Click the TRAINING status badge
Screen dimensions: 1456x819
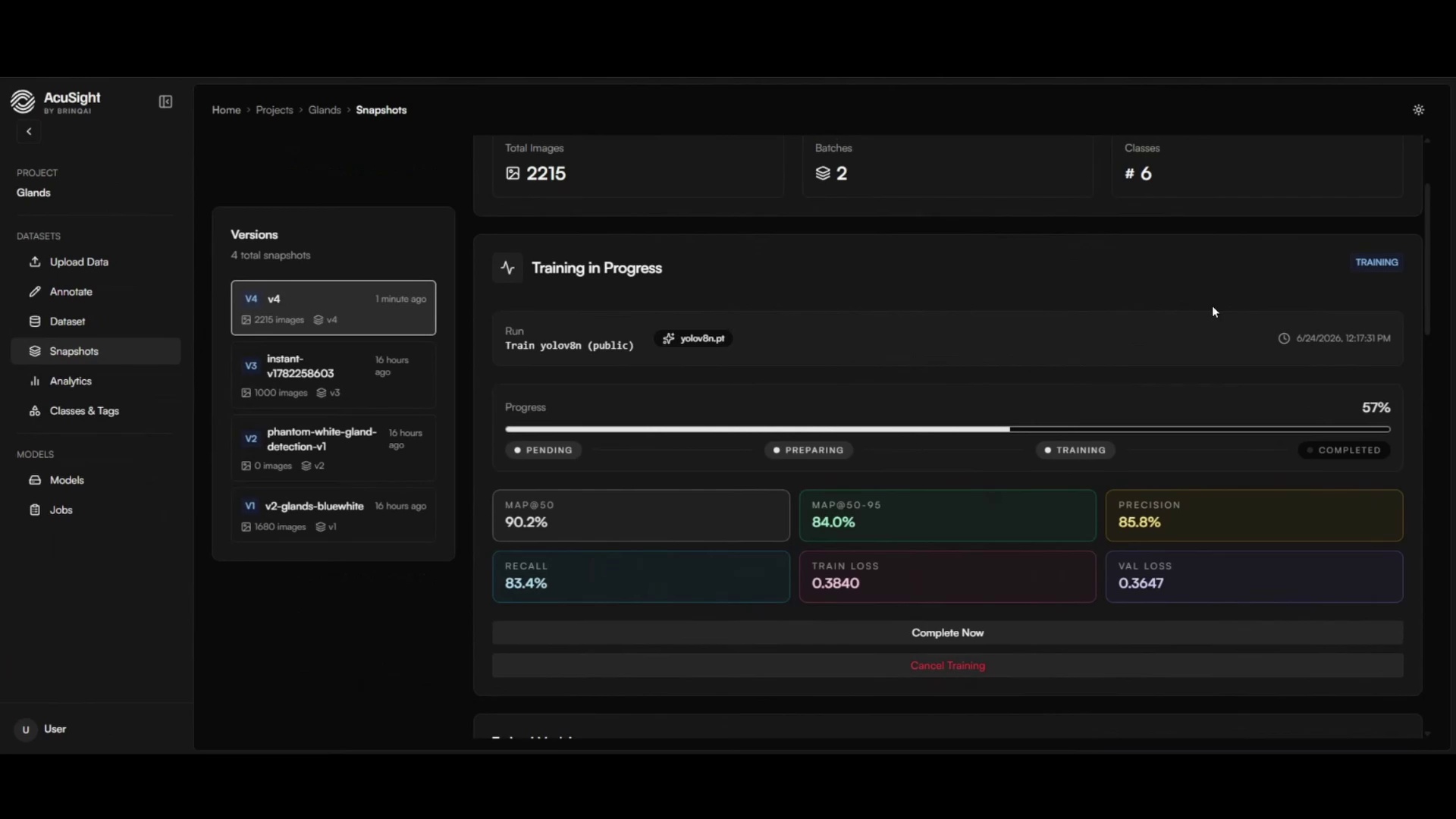(1376, 262)
